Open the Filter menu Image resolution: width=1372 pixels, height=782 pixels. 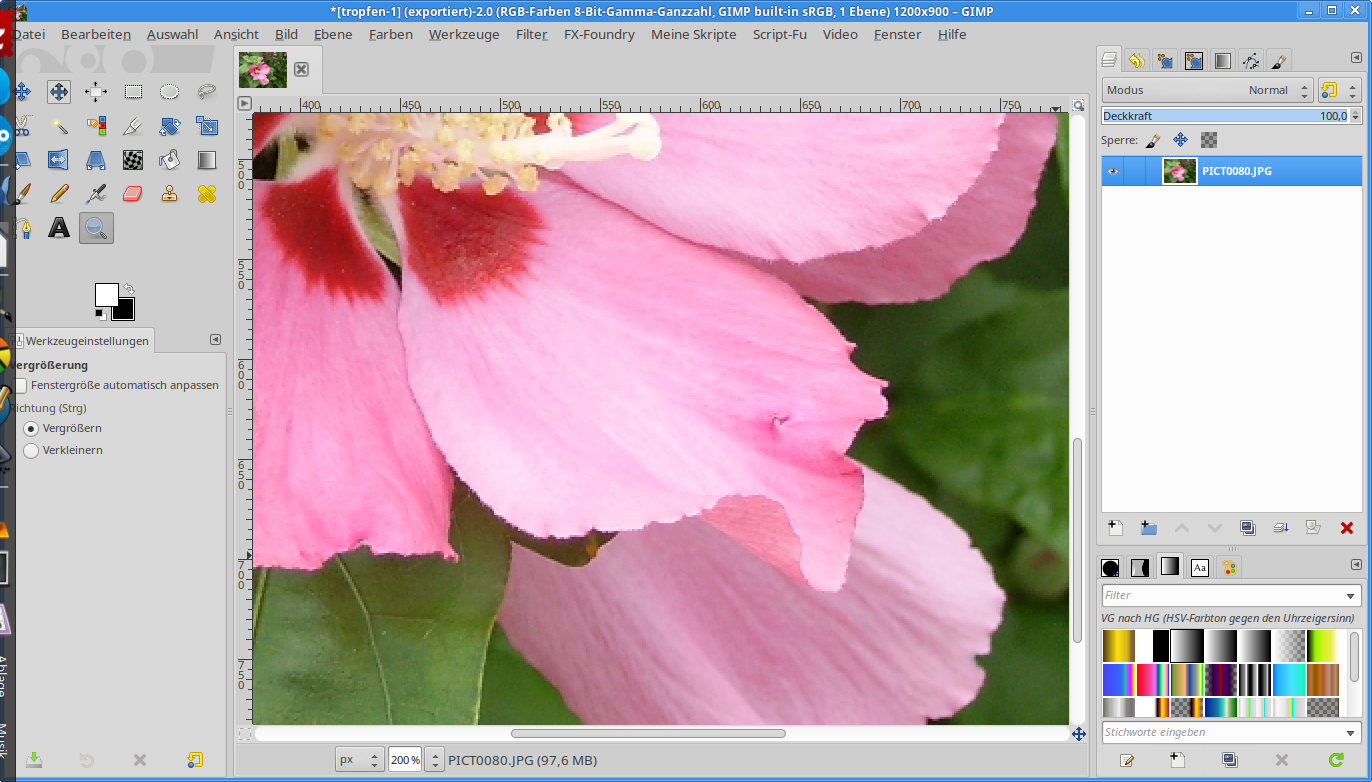click(531, 34)
